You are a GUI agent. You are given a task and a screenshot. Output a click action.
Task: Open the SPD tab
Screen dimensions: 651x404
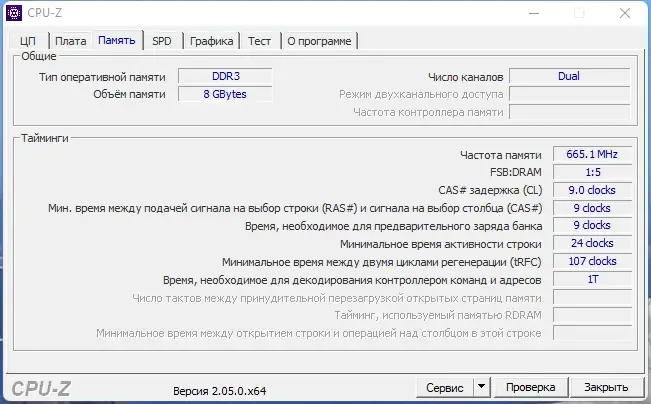coord(162,41)
